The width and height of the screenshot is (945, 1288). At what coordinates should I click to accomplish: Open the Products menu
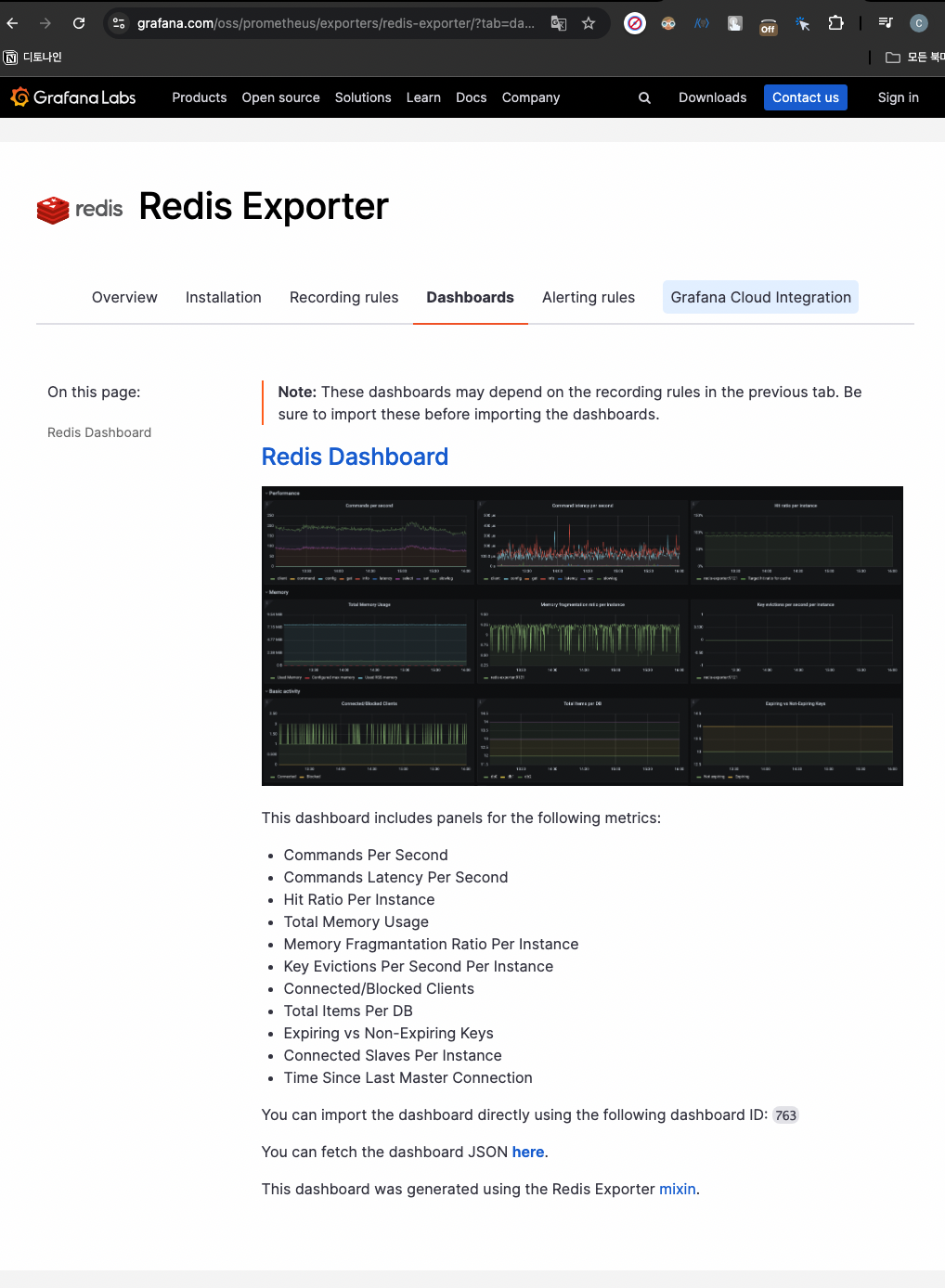click(200, 97)
